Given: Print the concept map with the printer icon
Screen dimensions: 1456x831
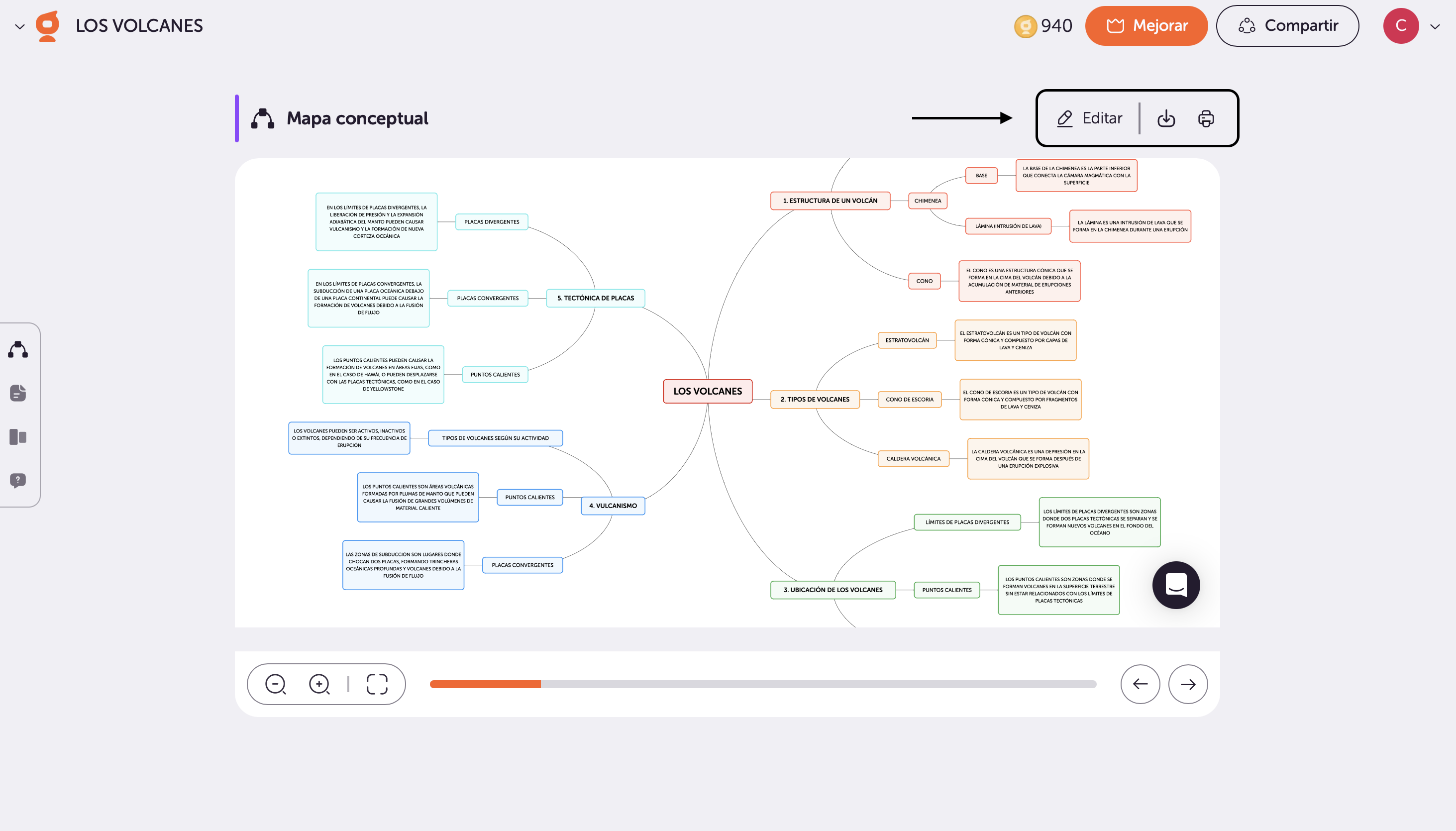Looking at the screenshot, I should (x=1206, y=118).
